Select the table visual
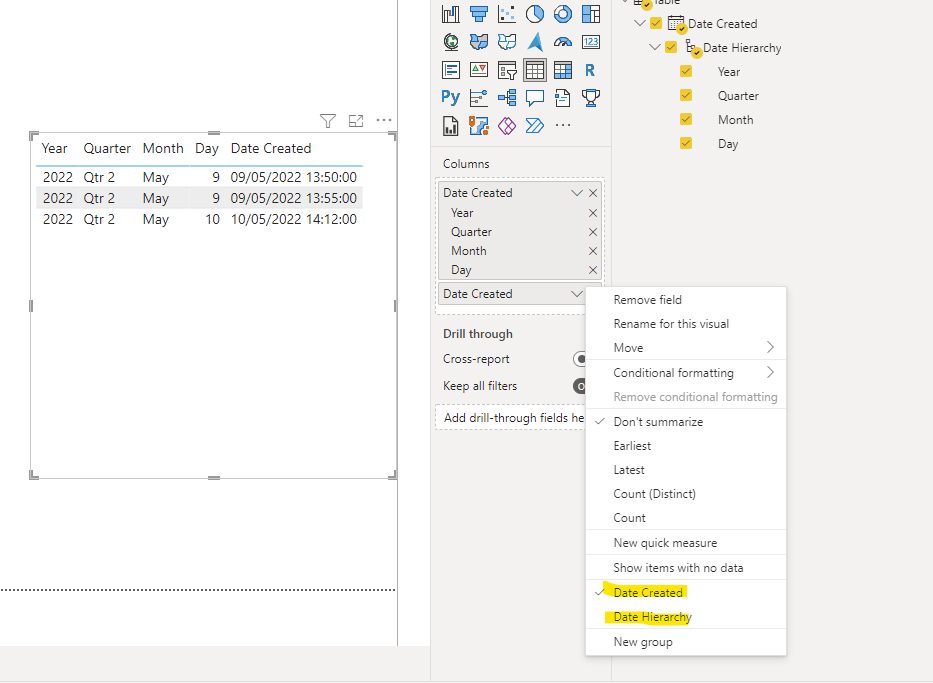 tap(535, 70)
